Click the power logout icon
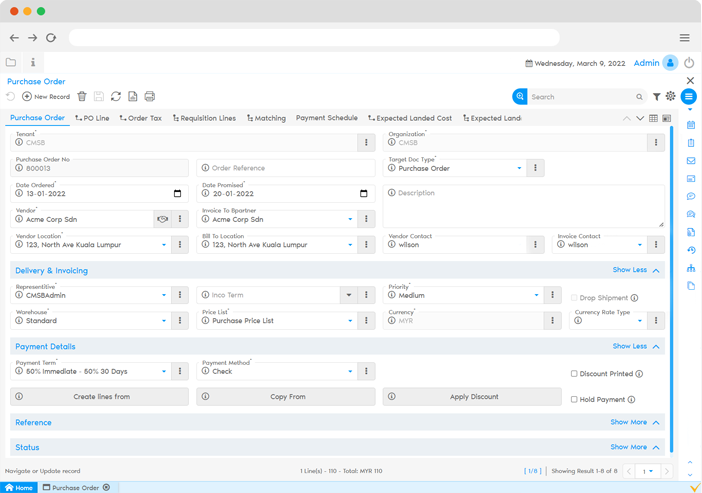 pyautogui.click(x=689, y=63)
